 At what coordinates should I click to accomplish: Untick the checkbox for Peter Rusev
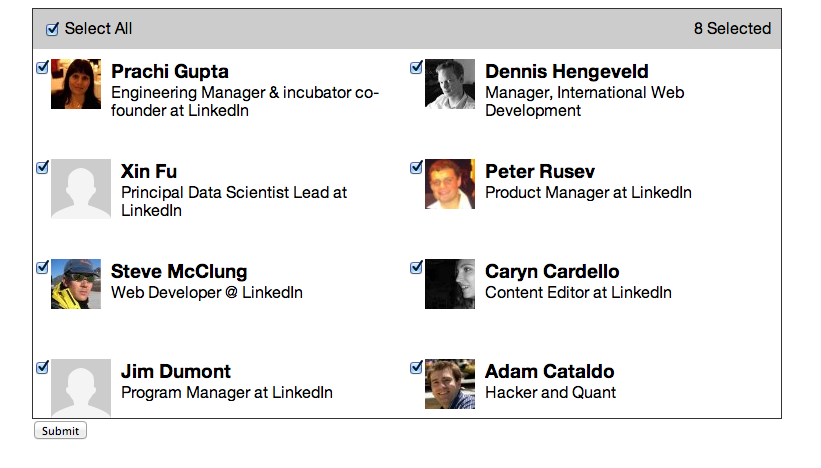pyautogui.click(x=416, y=168)
